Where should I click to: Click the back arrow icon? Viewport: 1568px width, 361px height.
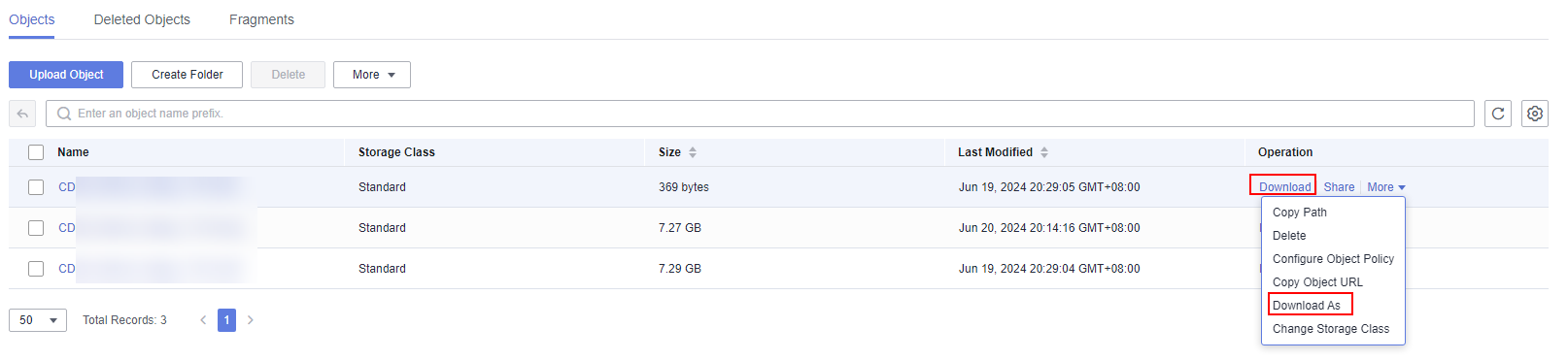[22, 114]
